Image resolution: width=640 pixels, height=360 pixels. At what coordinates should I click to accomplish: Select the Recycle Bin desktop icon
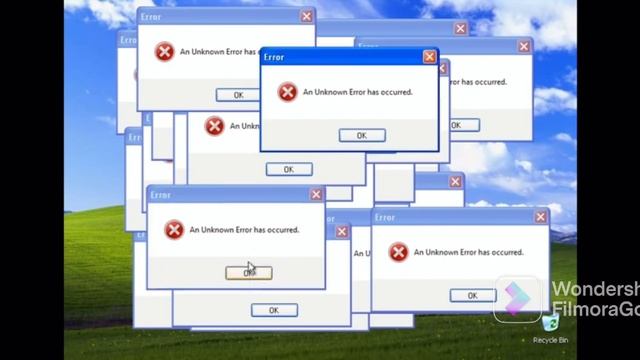(x=550, y=329)
